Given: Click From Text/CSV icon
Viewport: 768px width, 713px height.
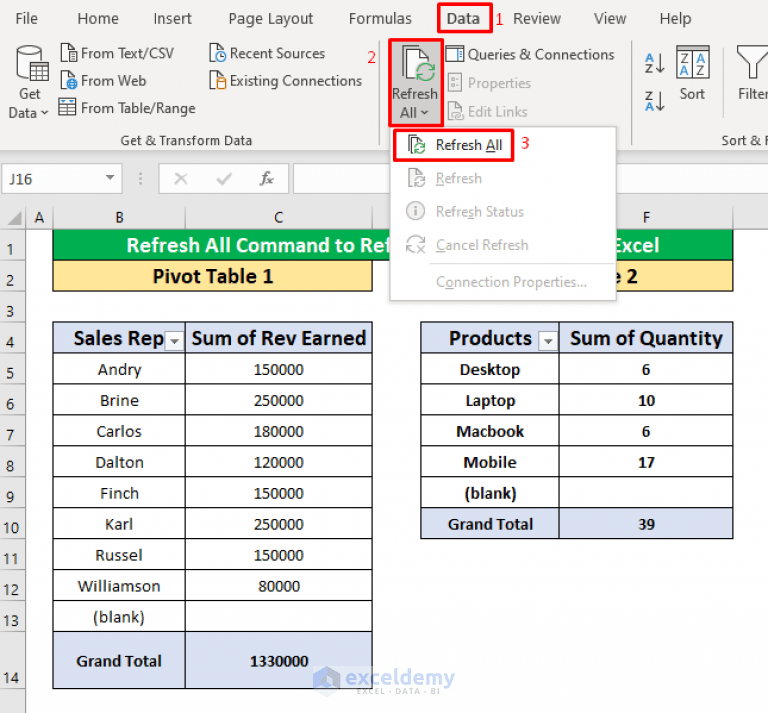Looking at the screenshot, I should [x=69, y=53].
